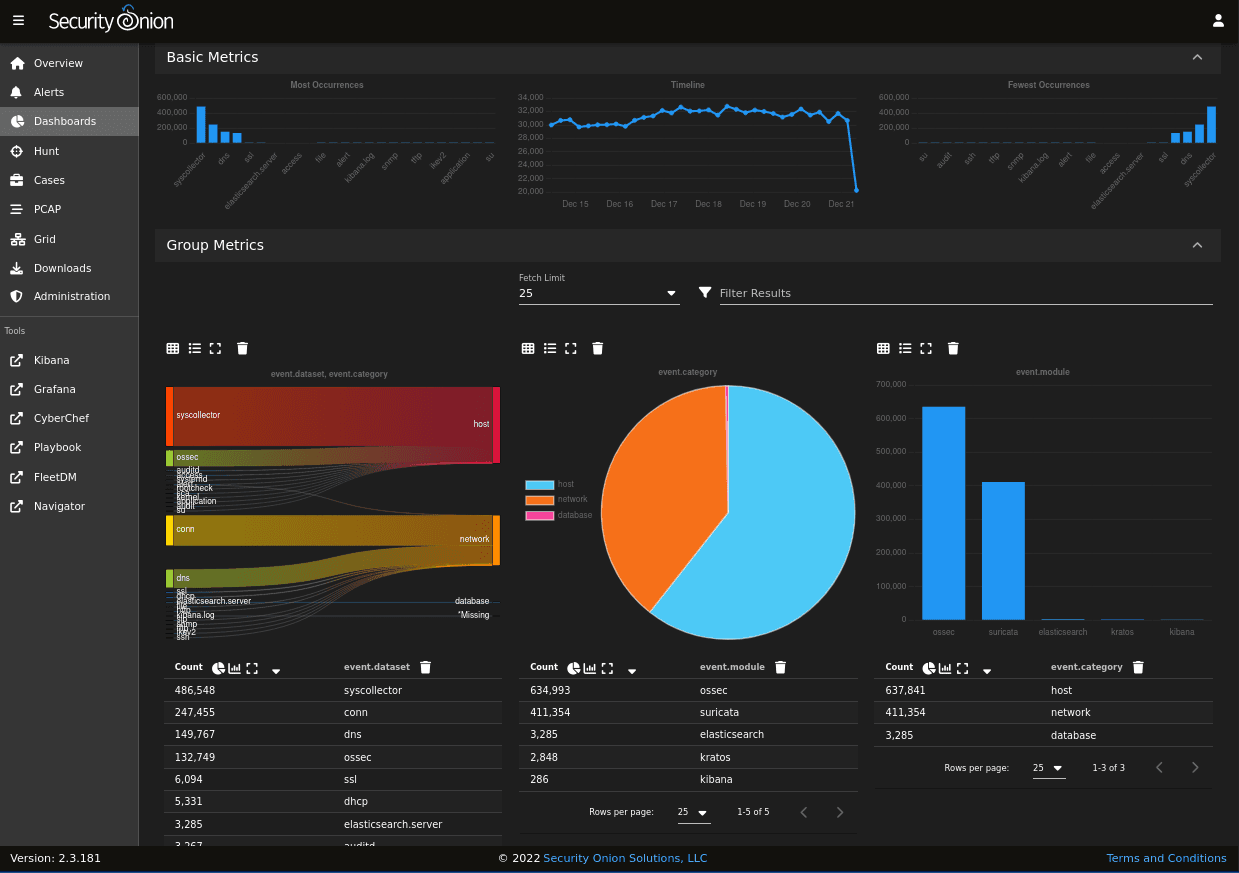1239x873 pixels.
Task: Change rows per page in event.module table
Action: [x=694, y=812]
